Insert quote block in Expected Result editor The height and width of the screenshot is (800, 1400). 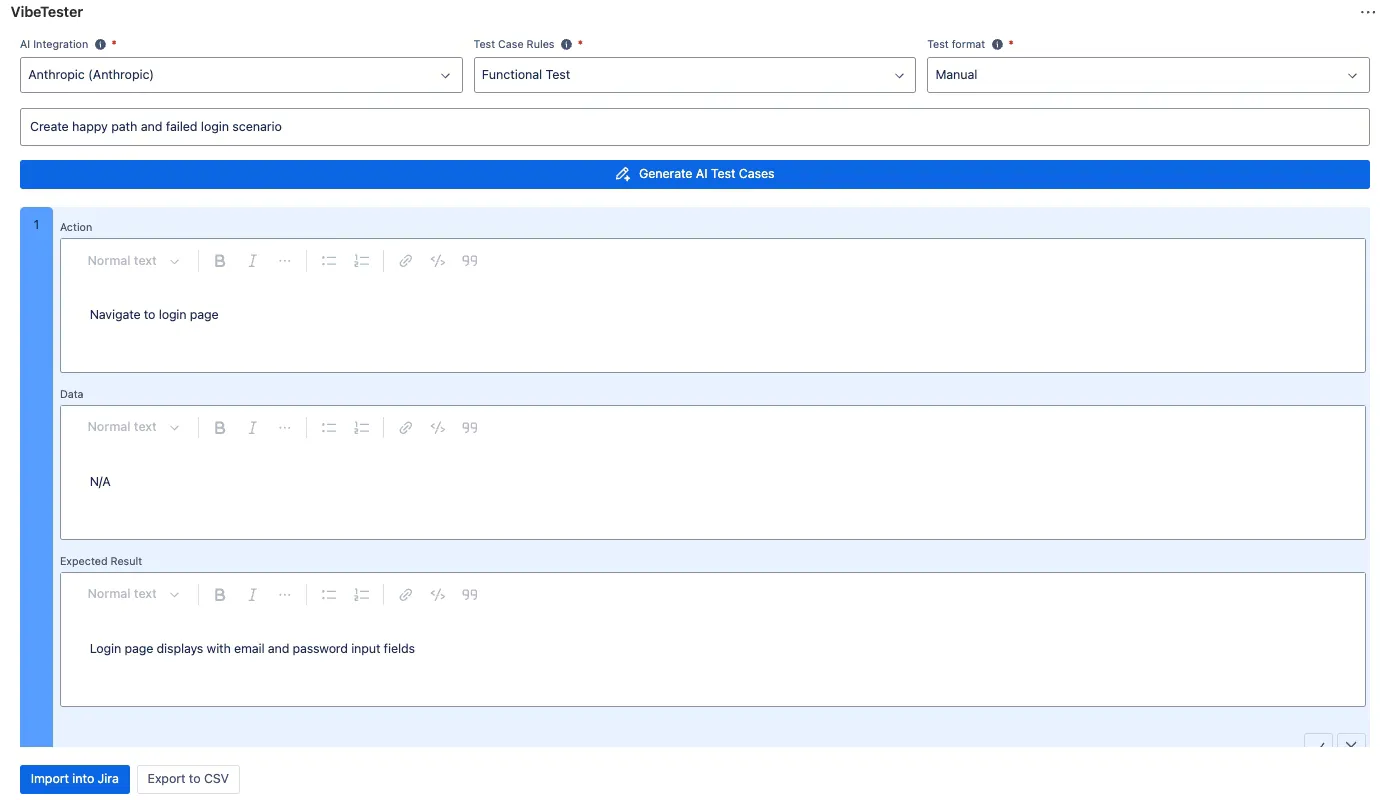[x=470, y=594]
